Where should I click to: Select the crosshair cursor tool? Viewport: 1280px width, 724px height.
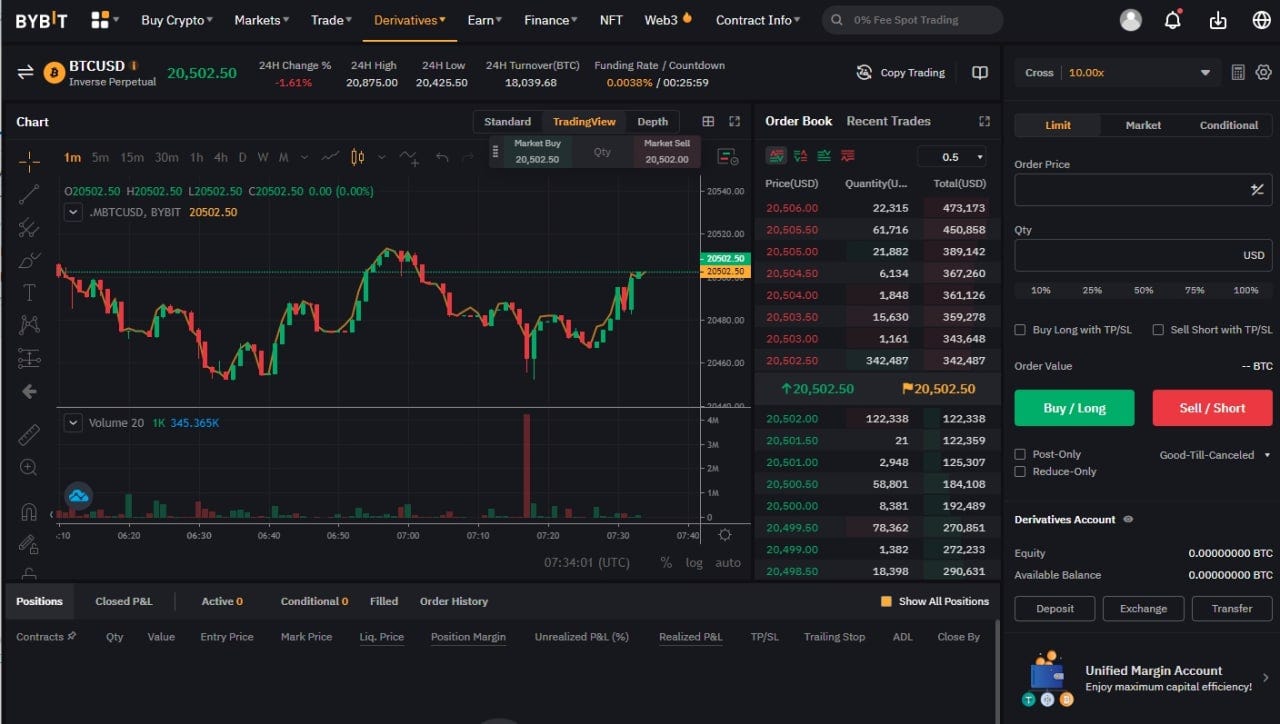[x=29, y=160]
